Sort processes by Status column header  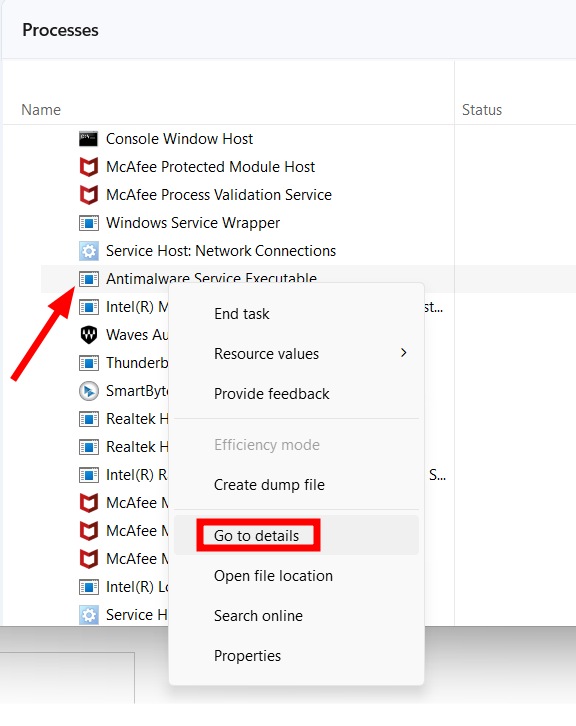tap(482, 110)
